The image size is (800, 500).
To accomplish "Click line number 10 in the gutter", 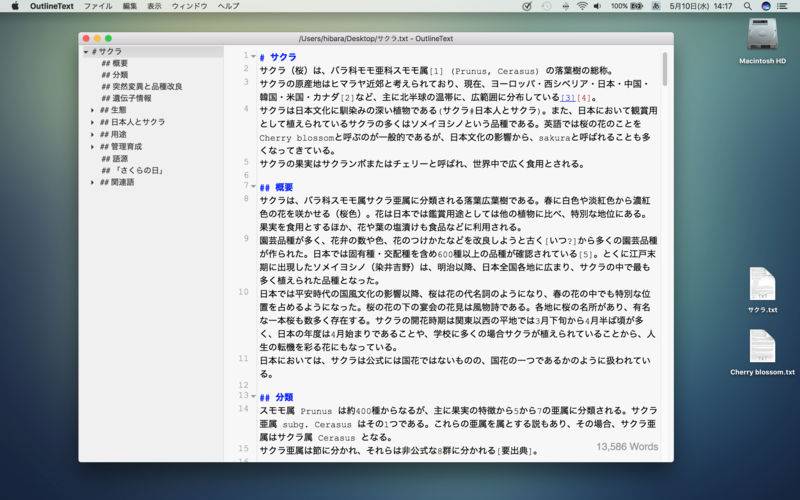I will pos(243,292).
